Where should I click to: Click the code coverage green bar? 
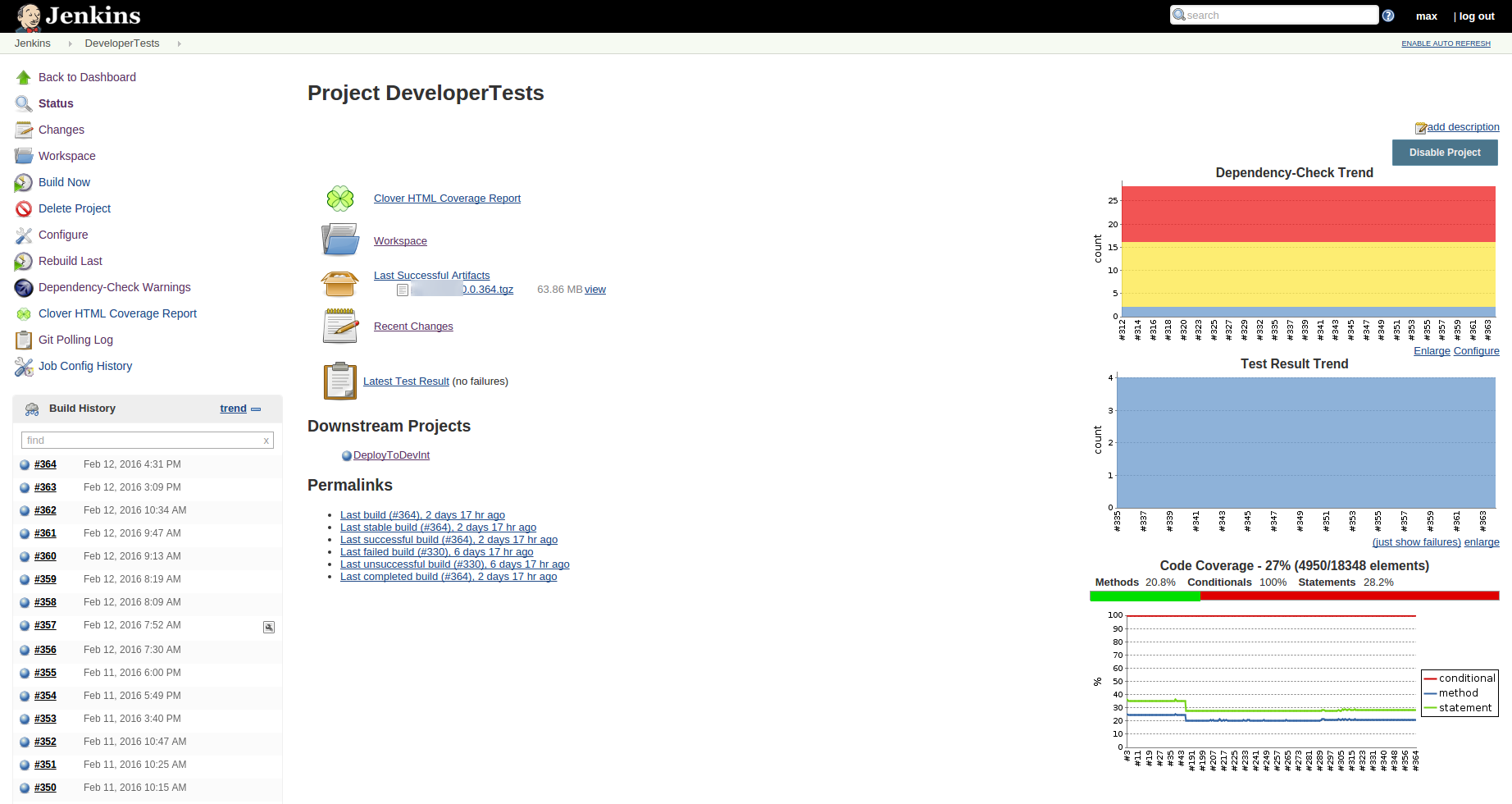1145,596
